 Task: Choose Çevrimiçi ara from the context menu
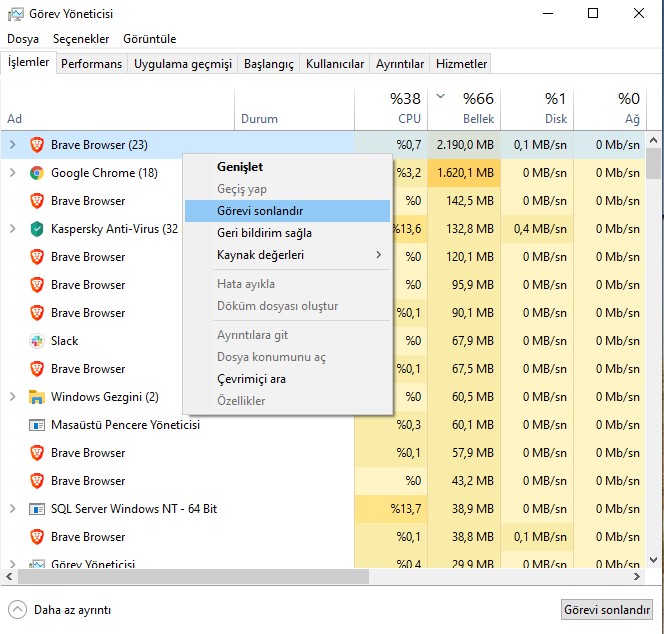pos(251,379)
